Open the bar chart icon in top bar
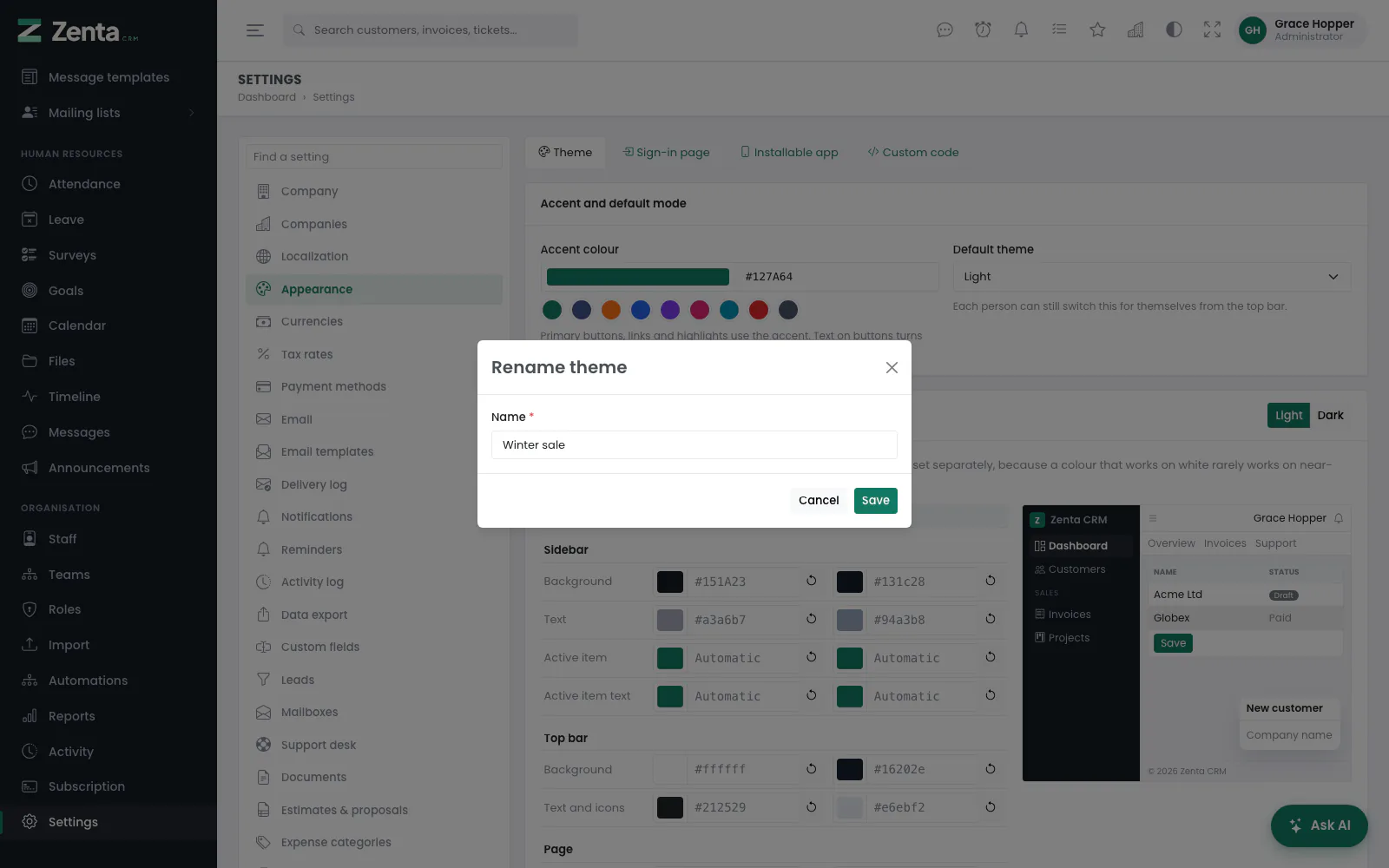1389x868 pixels. coord(1136,30)
